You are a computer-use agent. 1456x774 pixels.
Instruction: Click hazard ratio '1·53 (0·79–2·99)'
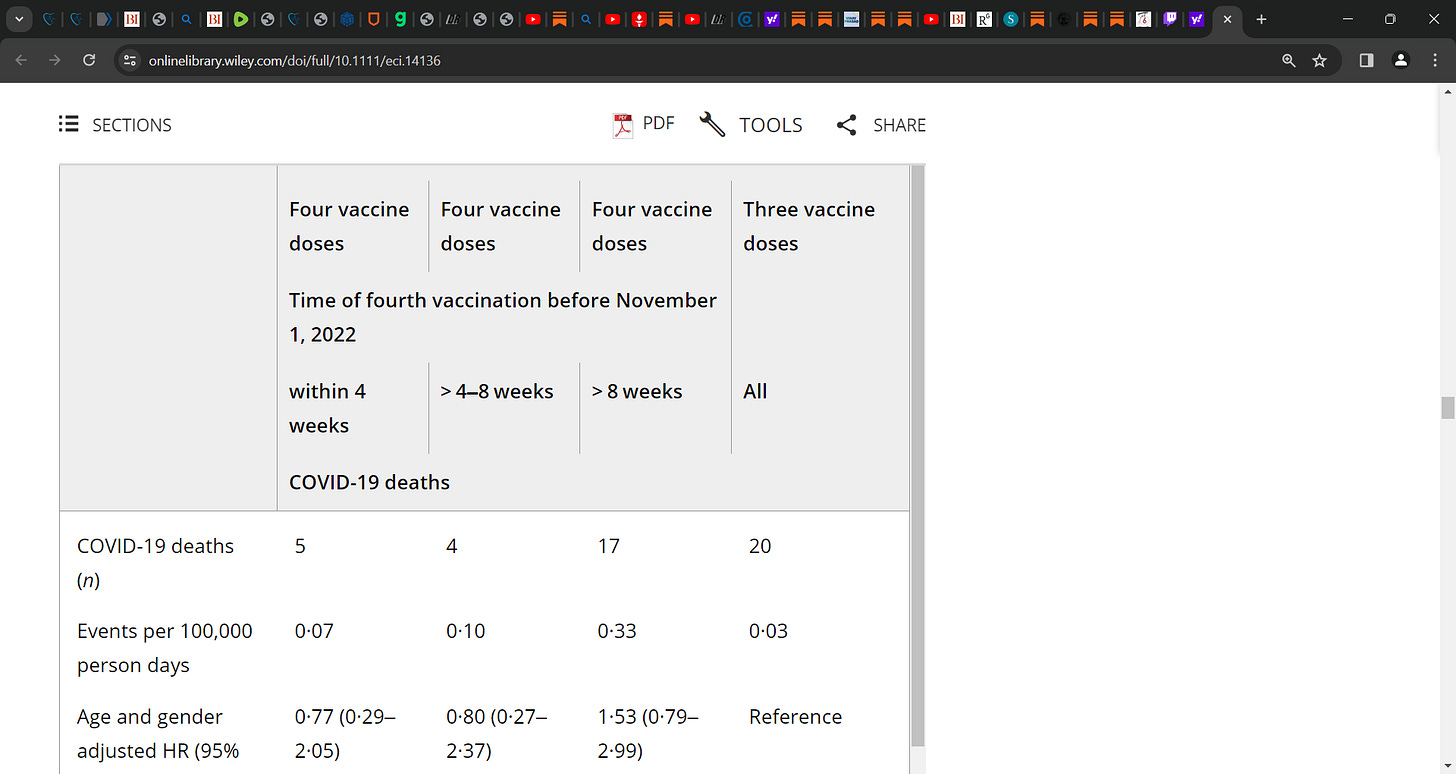(648, 733)
